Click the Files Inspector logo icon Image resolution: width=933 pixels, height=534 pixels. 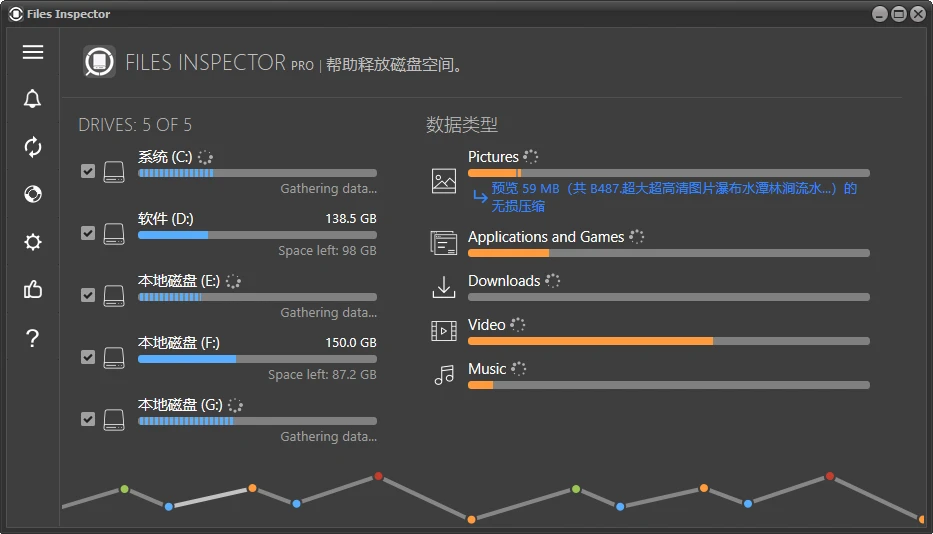pyautogui.click(x=99, y=61)
